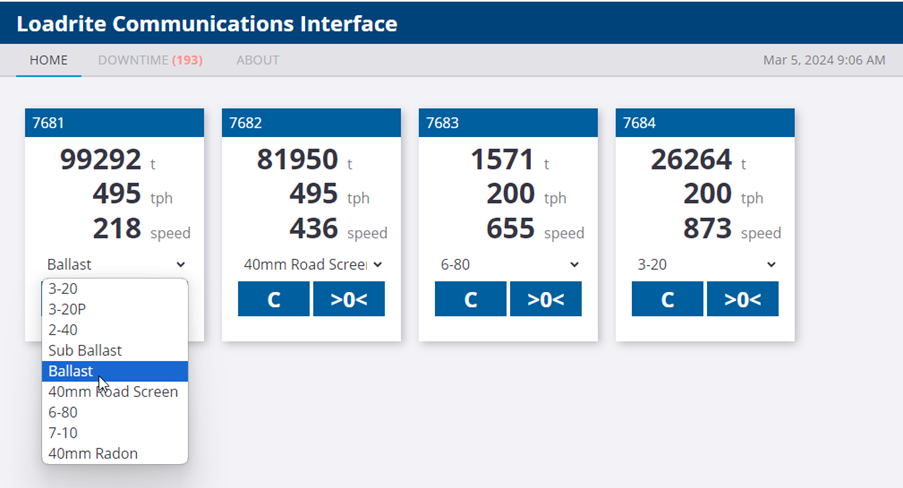Screen dimensions: 903x488
Task: Choose 3-20P from the product list
Action: [115, 309]
